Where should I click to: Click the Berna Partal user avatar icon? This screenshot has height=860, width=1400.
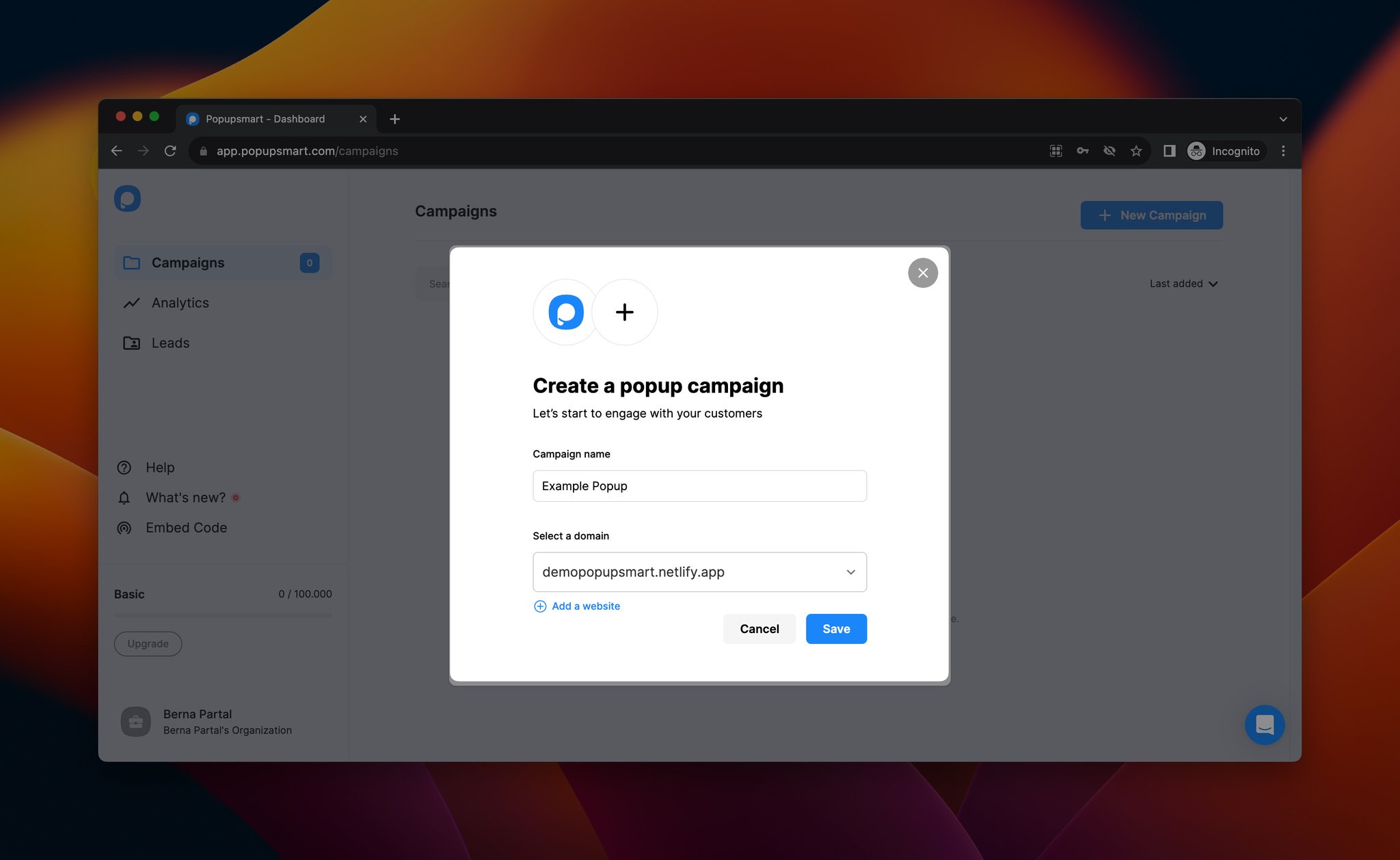point(136,721)
